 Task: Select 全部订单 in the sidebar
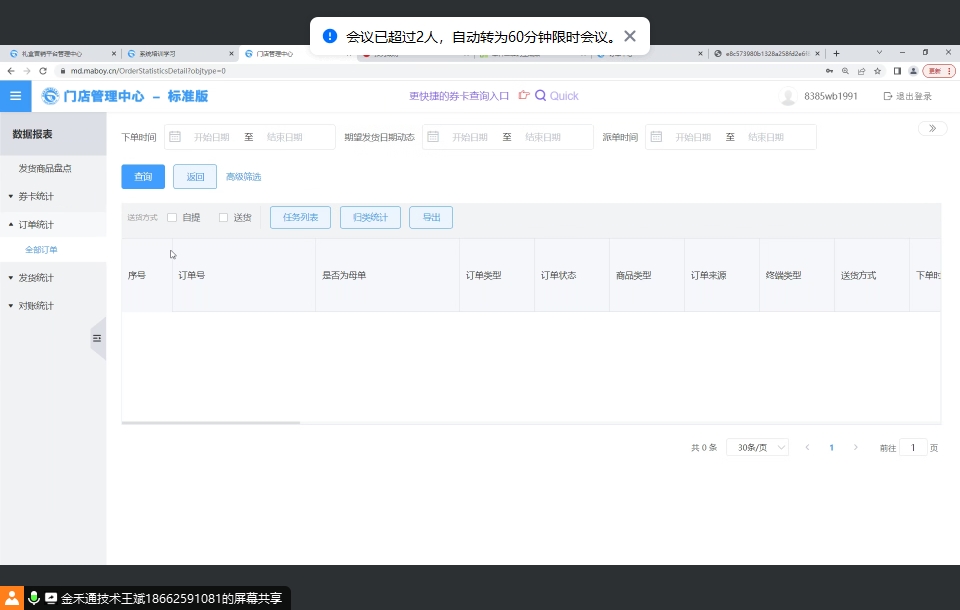42,250
